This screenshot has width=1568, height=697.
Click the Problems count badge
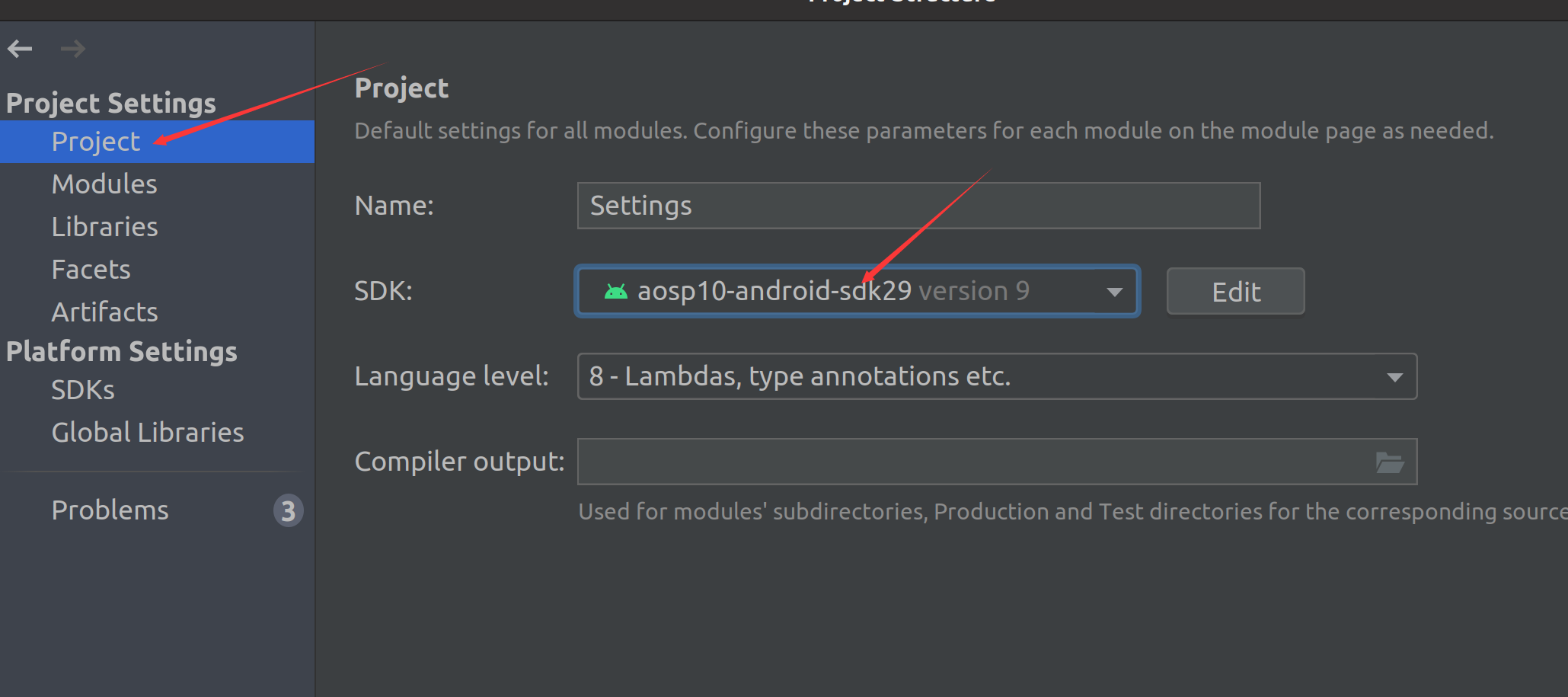(288, 511)
